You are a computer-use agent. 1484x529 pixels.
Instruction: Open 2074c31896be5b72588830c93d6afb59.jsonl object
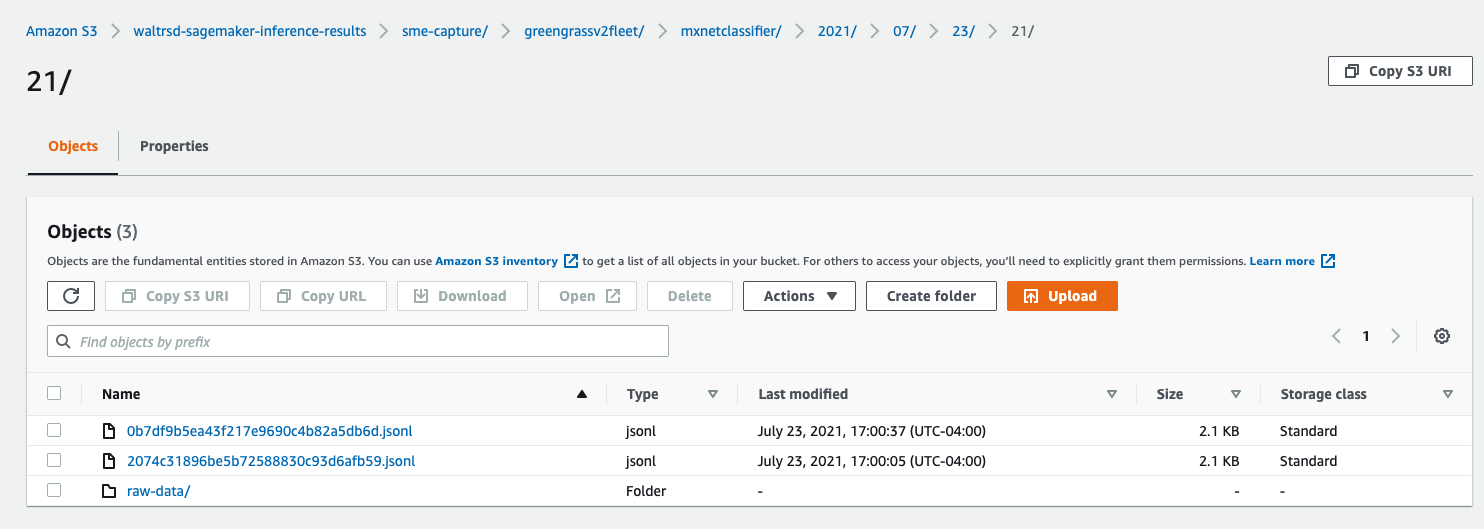pos(271,461)
